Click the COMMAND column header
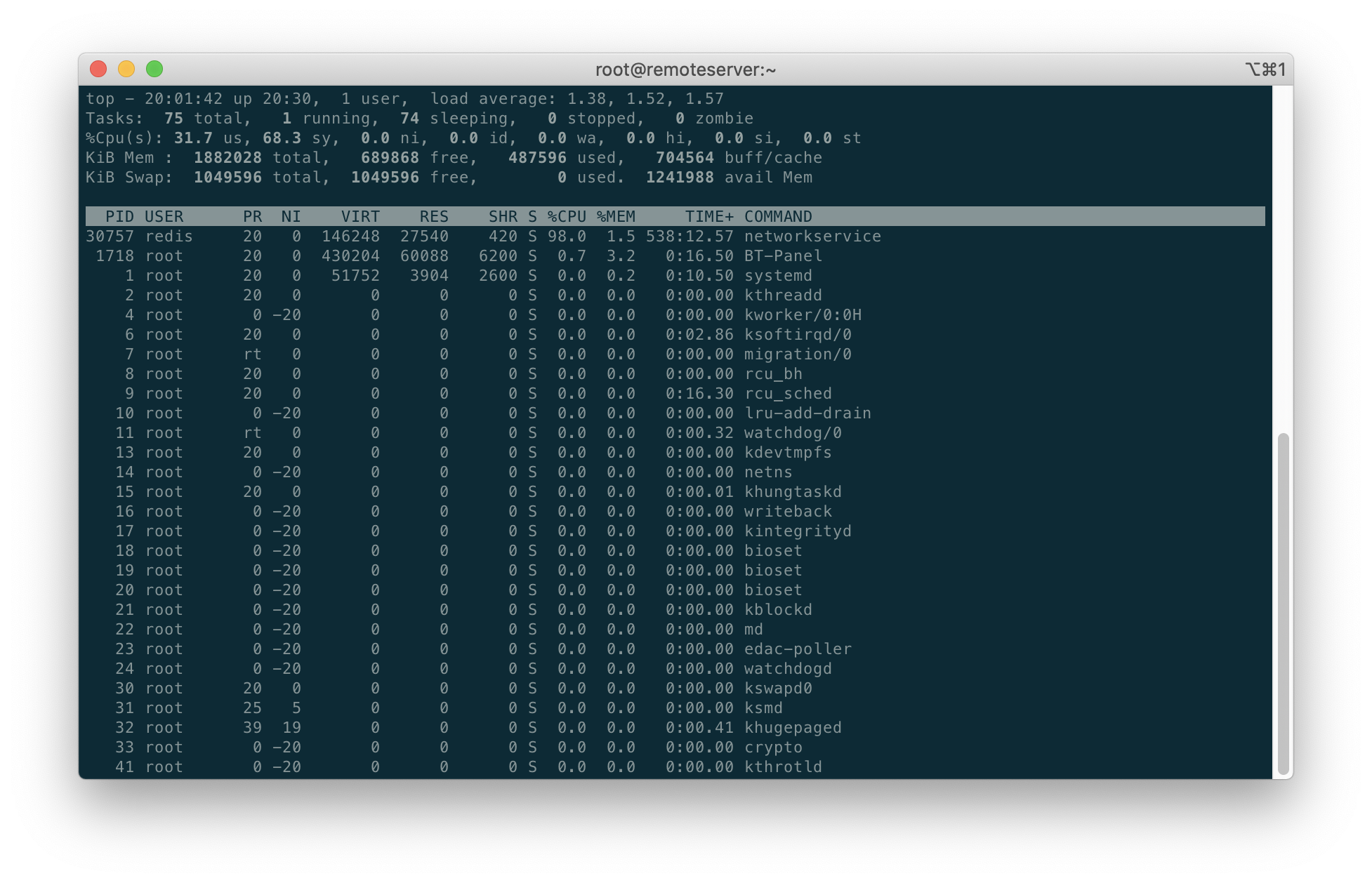The image size is (1372, 883). coord(778,217)
